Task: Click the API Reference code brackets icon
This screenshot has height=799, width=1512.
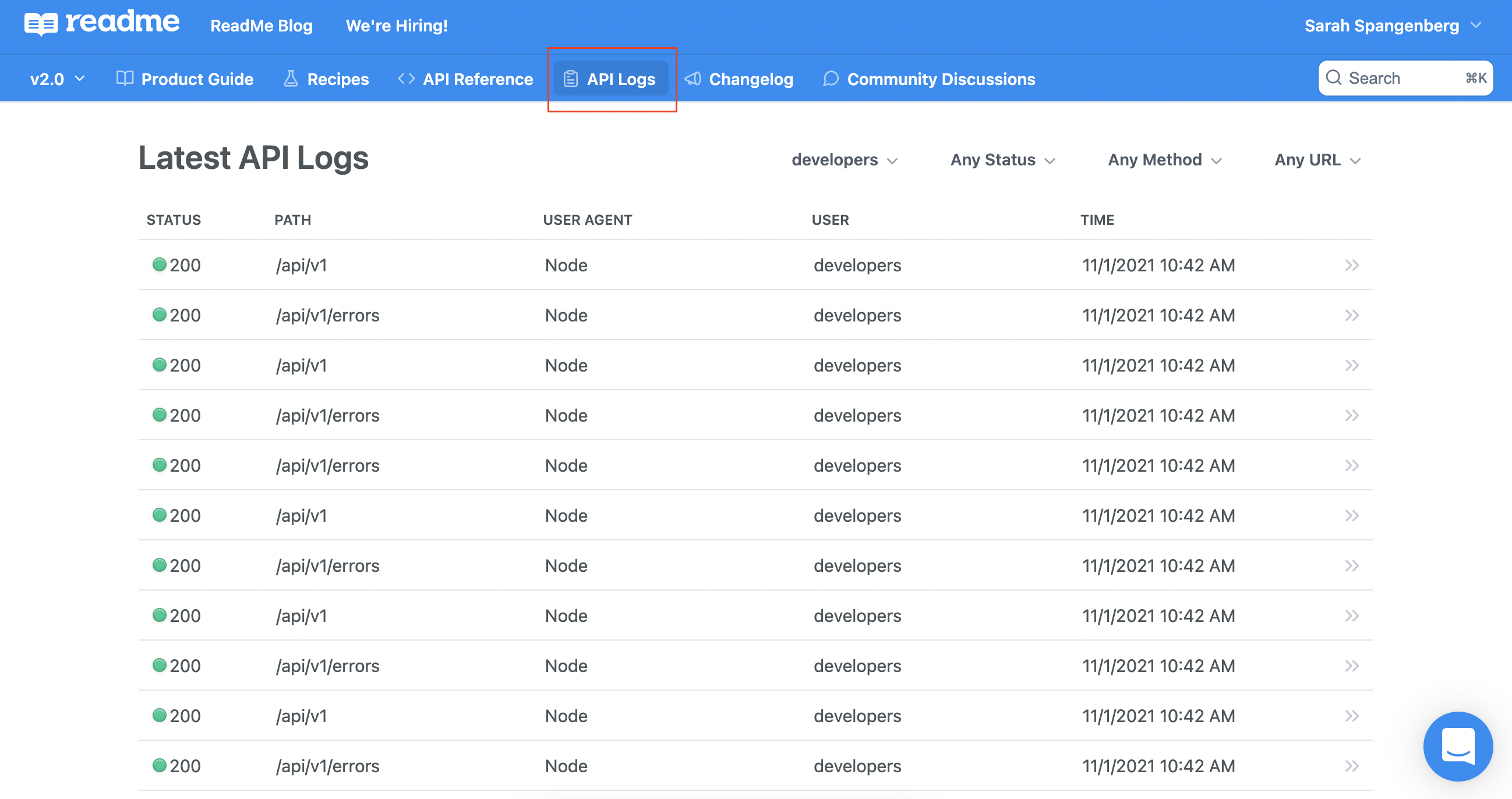Action: pyautogui.click(x=406, y=79)
